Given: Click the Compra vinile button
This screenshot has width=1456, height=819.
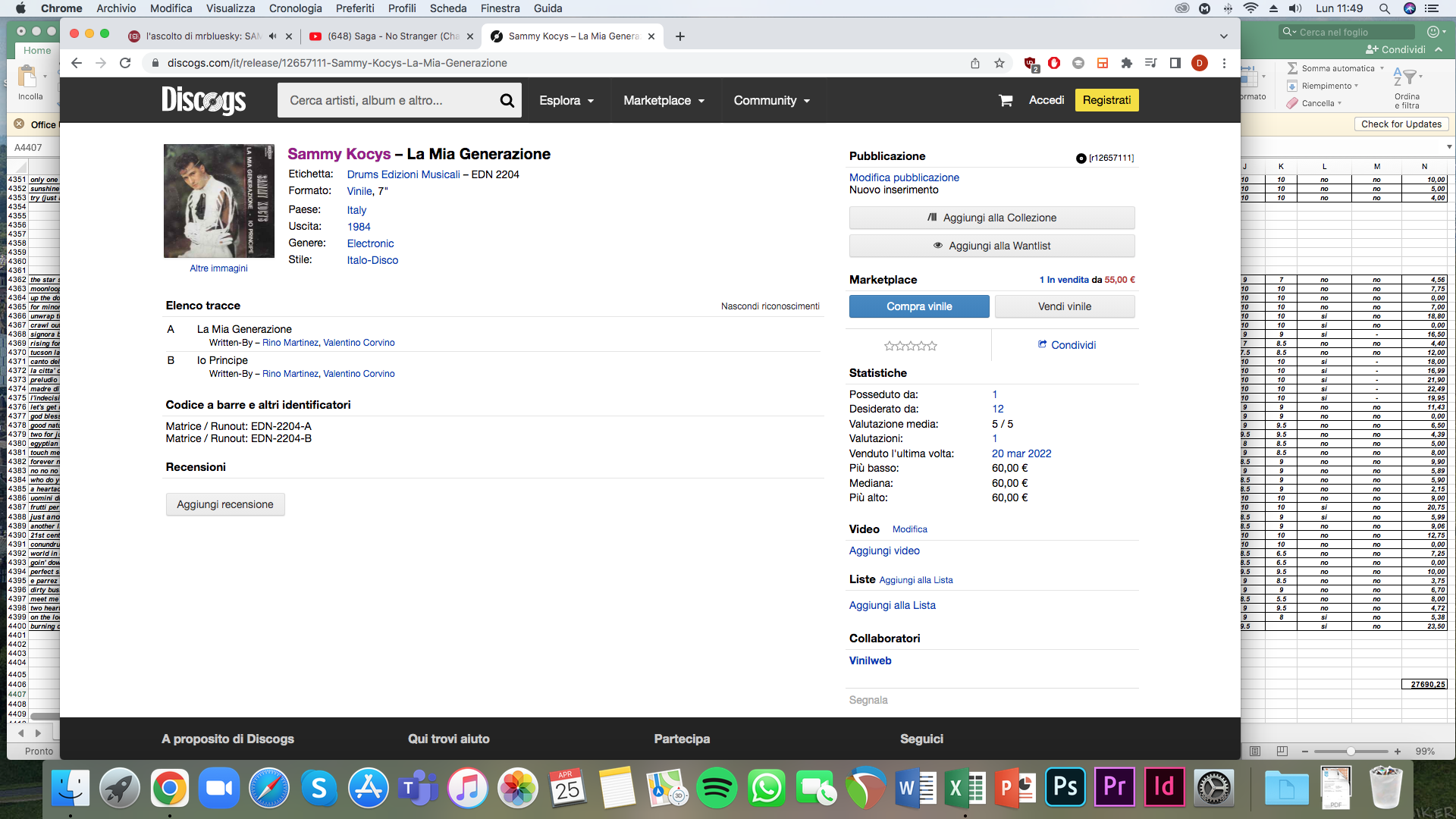Looking at the screenshot, I should click(919, 306).
